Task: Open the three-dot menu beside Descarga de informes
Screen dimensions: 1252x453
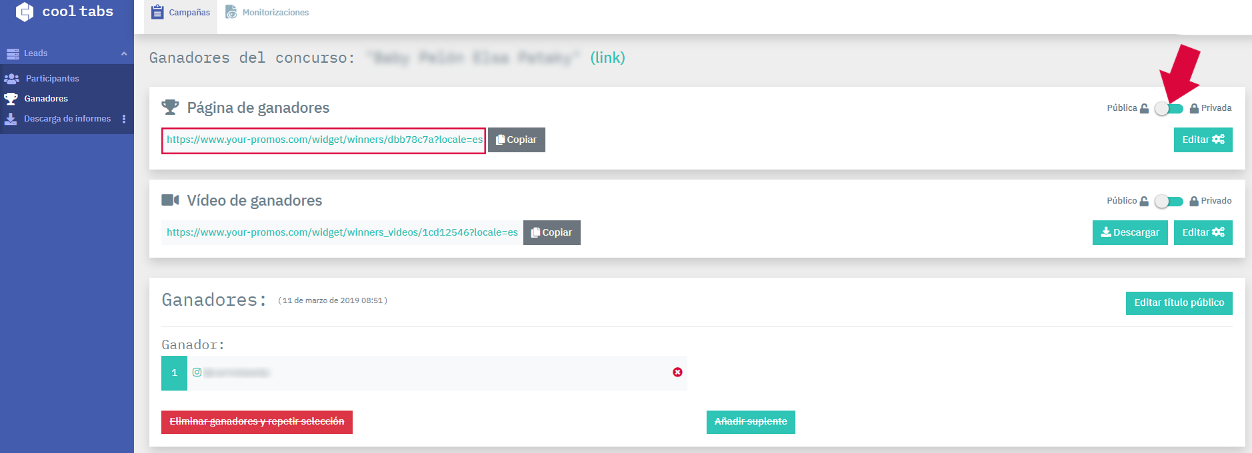Action: click(124, 120)
